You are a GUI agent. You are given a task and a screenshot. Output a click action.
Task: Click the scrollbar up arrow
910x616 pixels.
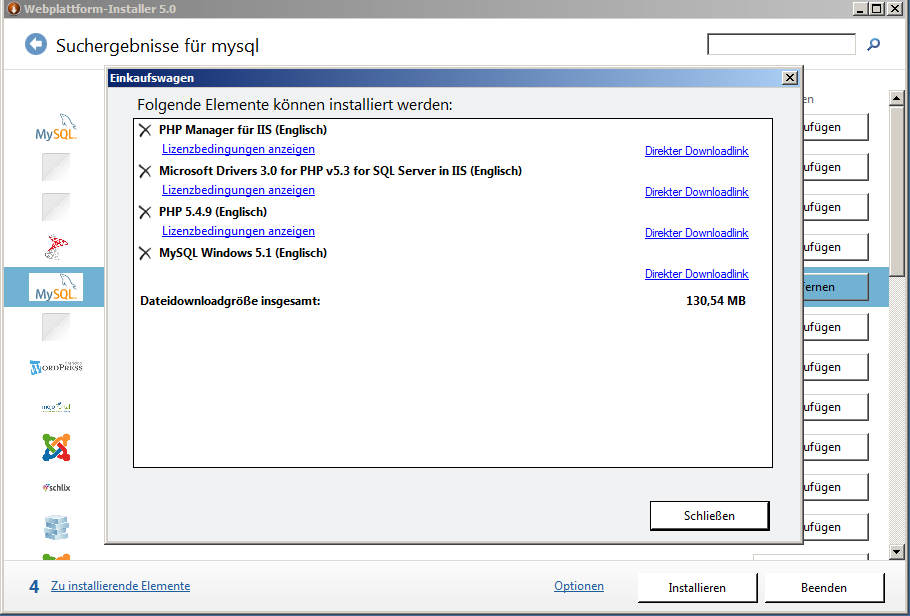(897, 98)
